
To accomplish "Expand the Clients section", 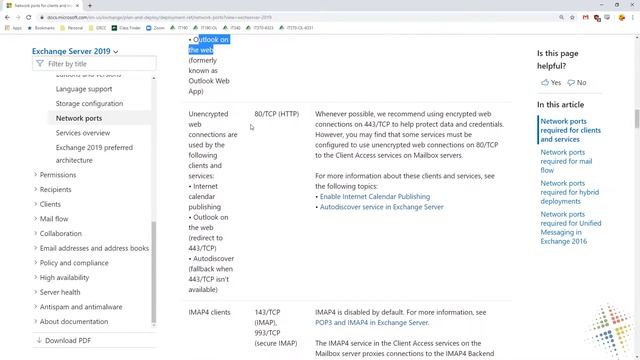I will (47, 204).
